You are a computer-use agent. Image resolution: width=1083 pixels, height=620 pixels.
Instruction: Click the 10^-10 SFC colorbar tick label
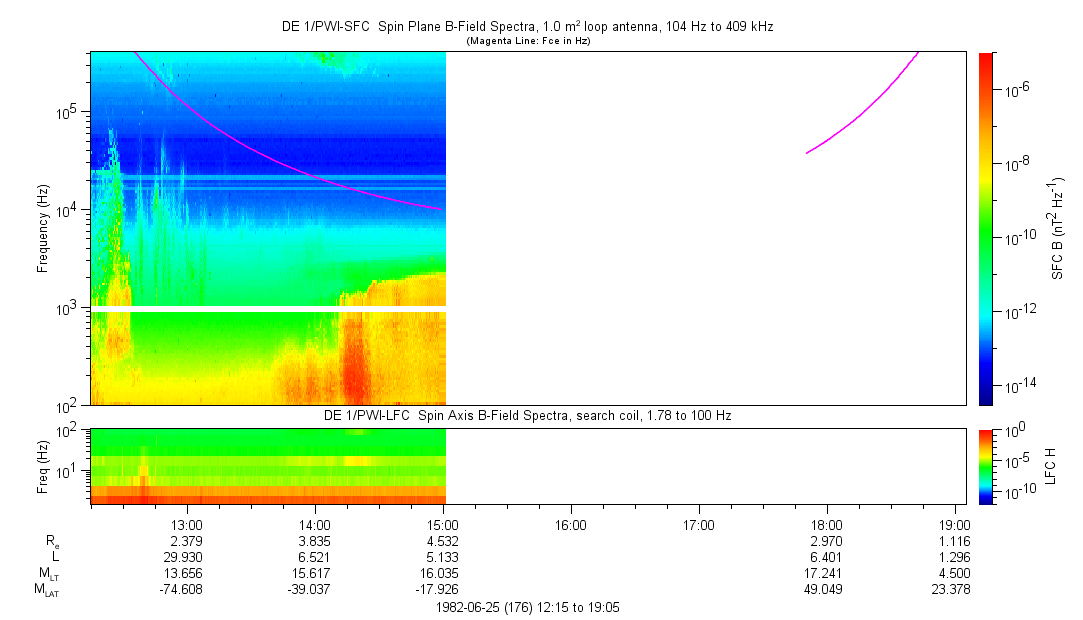coord(1020,238)
